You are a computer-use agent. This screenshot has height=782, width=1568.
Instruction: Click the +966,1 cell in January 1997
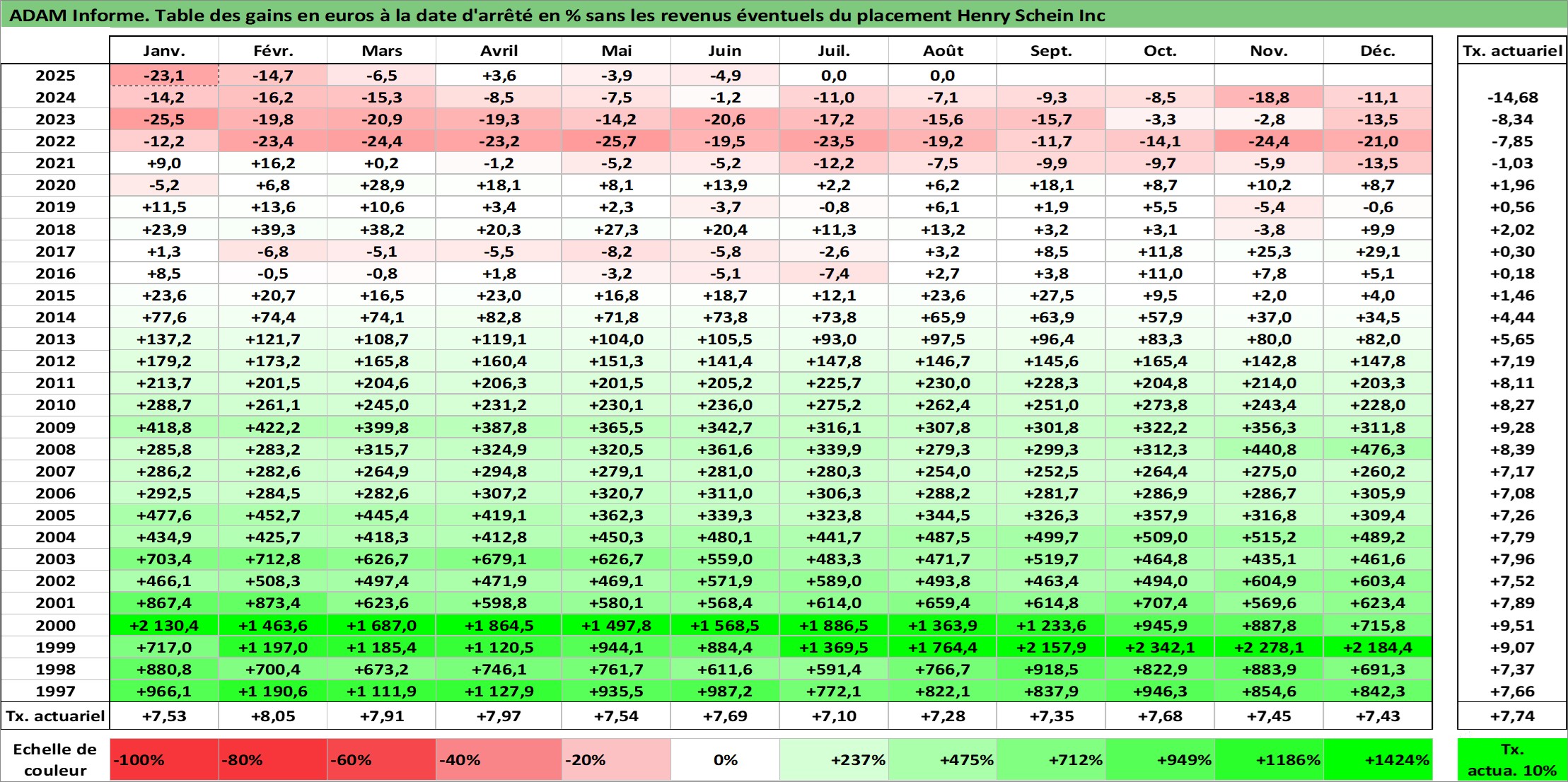tap(164, 691)
